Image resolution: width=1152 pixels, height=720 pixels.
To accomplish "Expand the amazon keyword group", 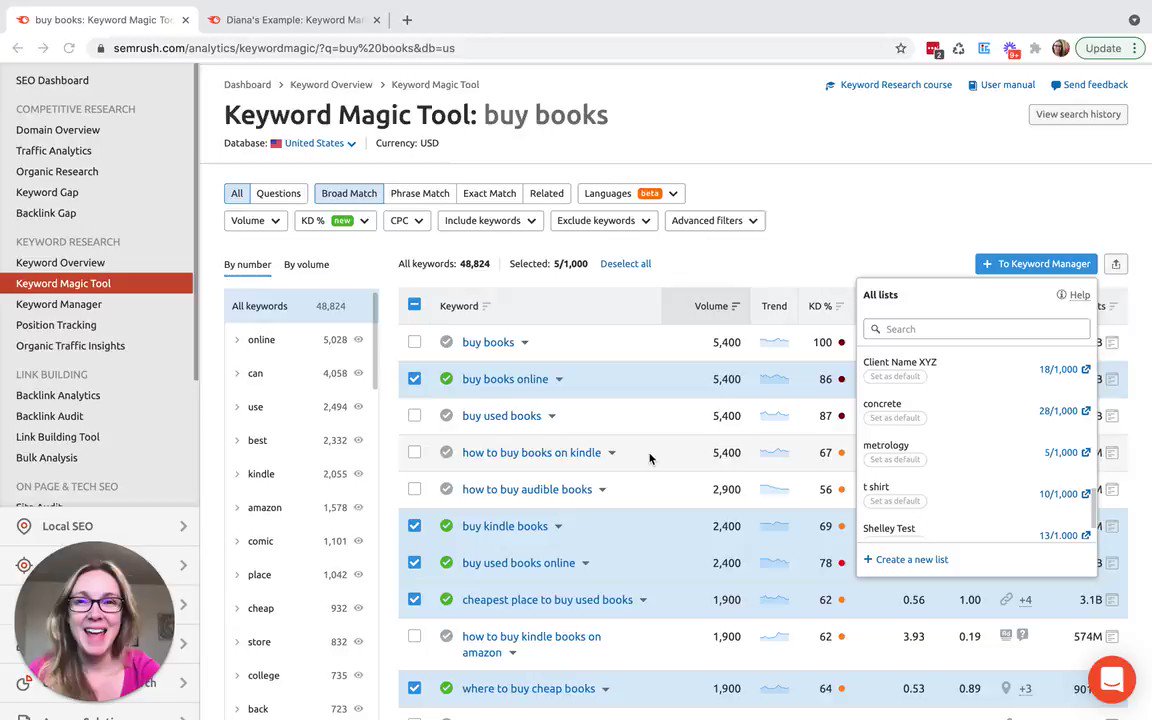I will coord(237,508).
